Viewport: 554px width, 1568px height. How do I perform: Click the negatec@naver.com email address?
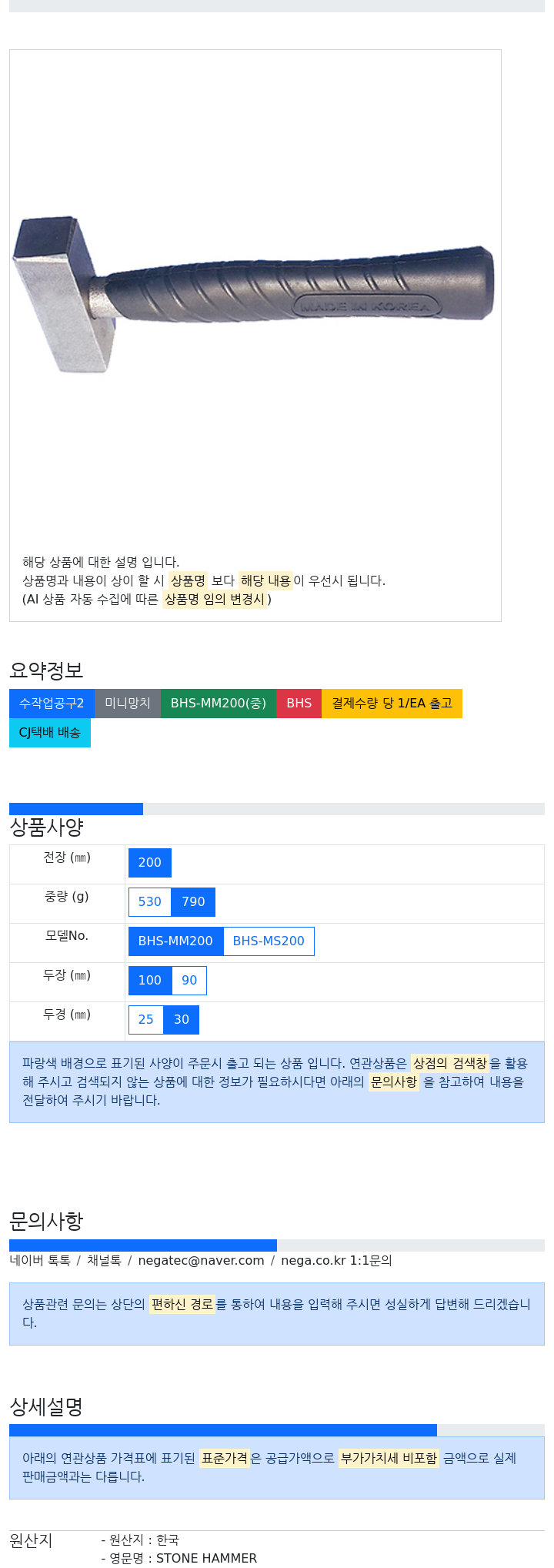pos(201,1261)
